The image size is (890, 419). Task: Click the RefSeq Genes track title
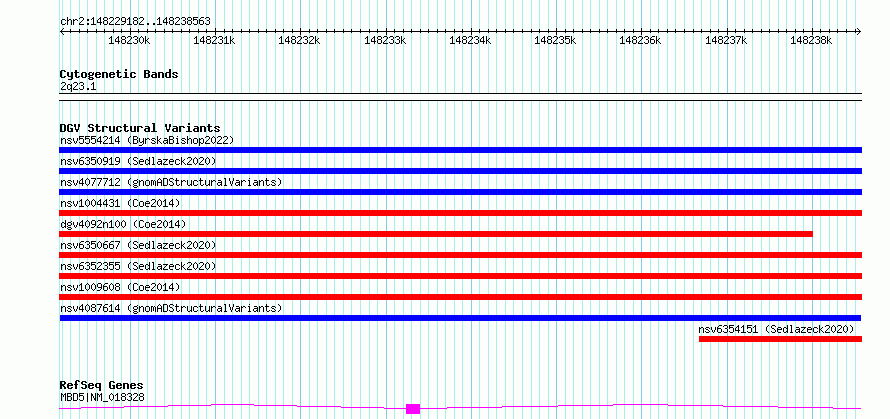point(101,386)
